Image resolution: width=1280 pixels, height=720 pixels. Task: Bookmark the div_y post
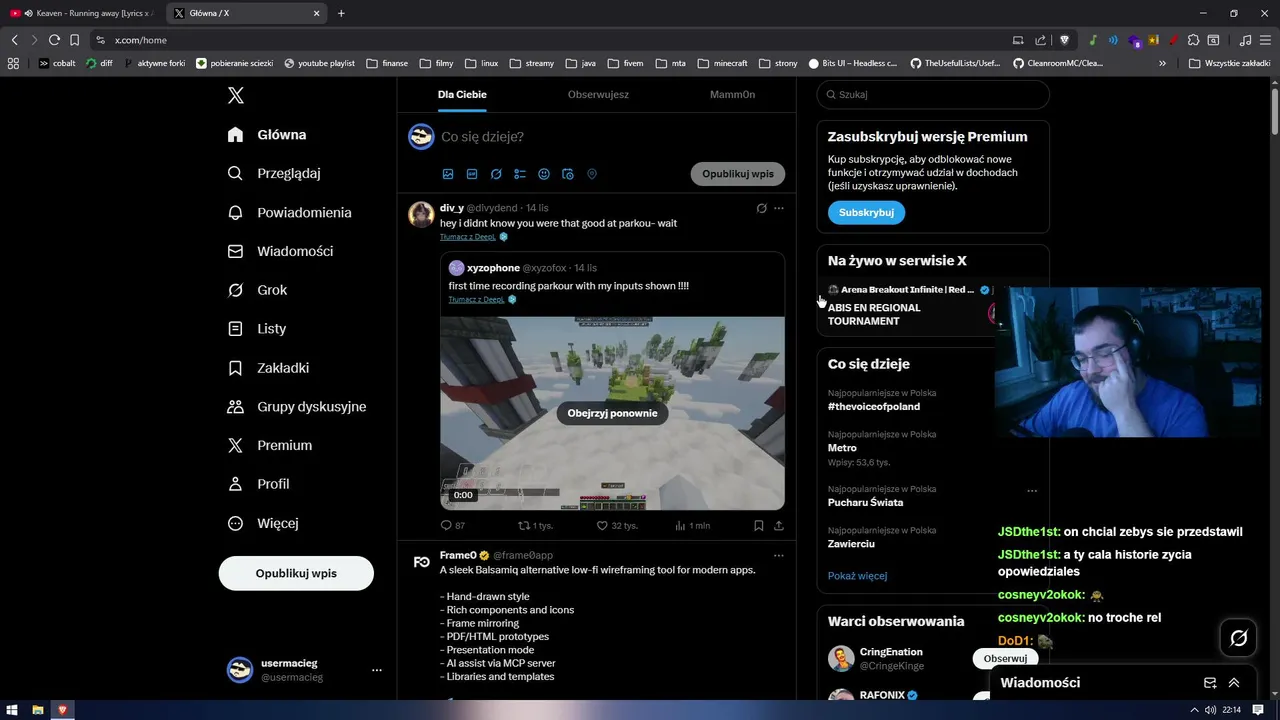tap(759, 525)
